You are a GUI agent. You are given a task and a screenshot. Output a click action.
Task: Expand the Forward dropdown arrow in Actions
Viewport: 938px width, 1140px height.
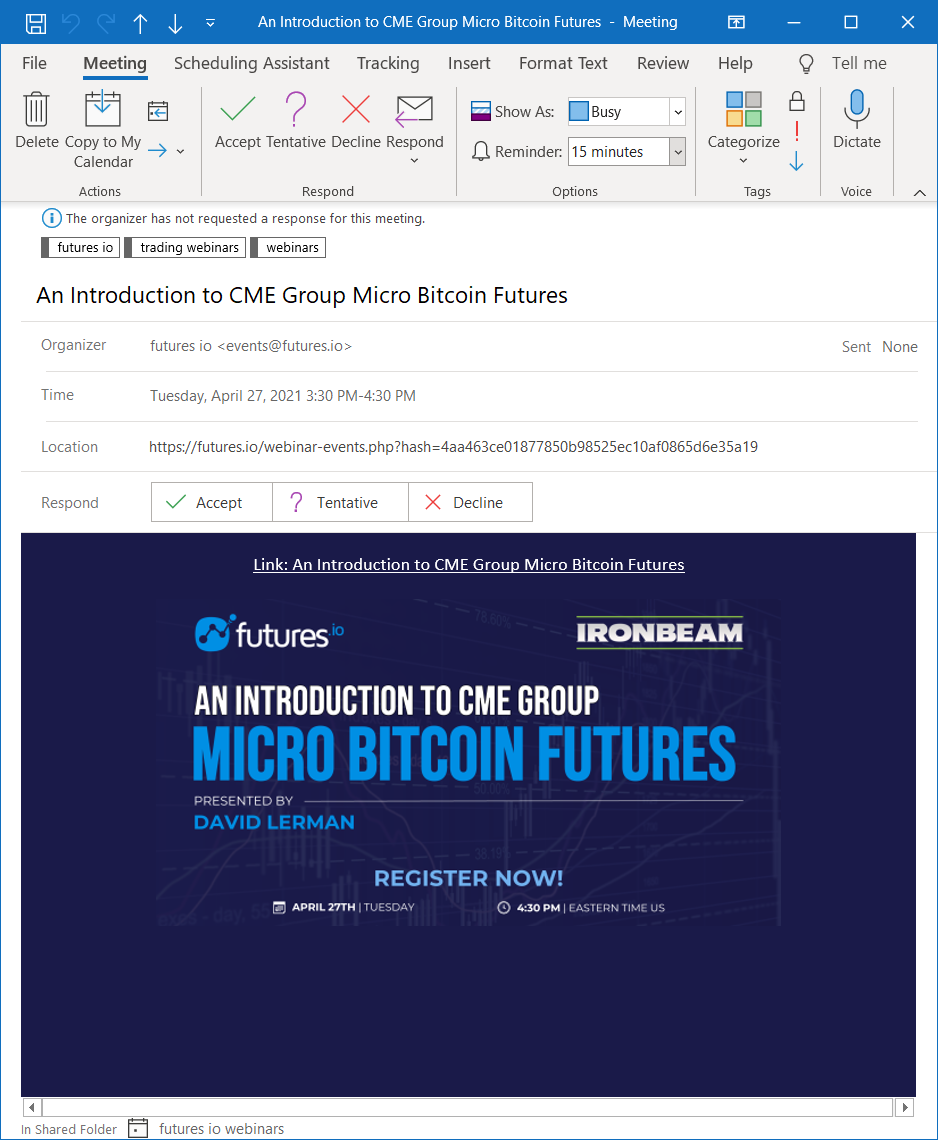(180, 151)
